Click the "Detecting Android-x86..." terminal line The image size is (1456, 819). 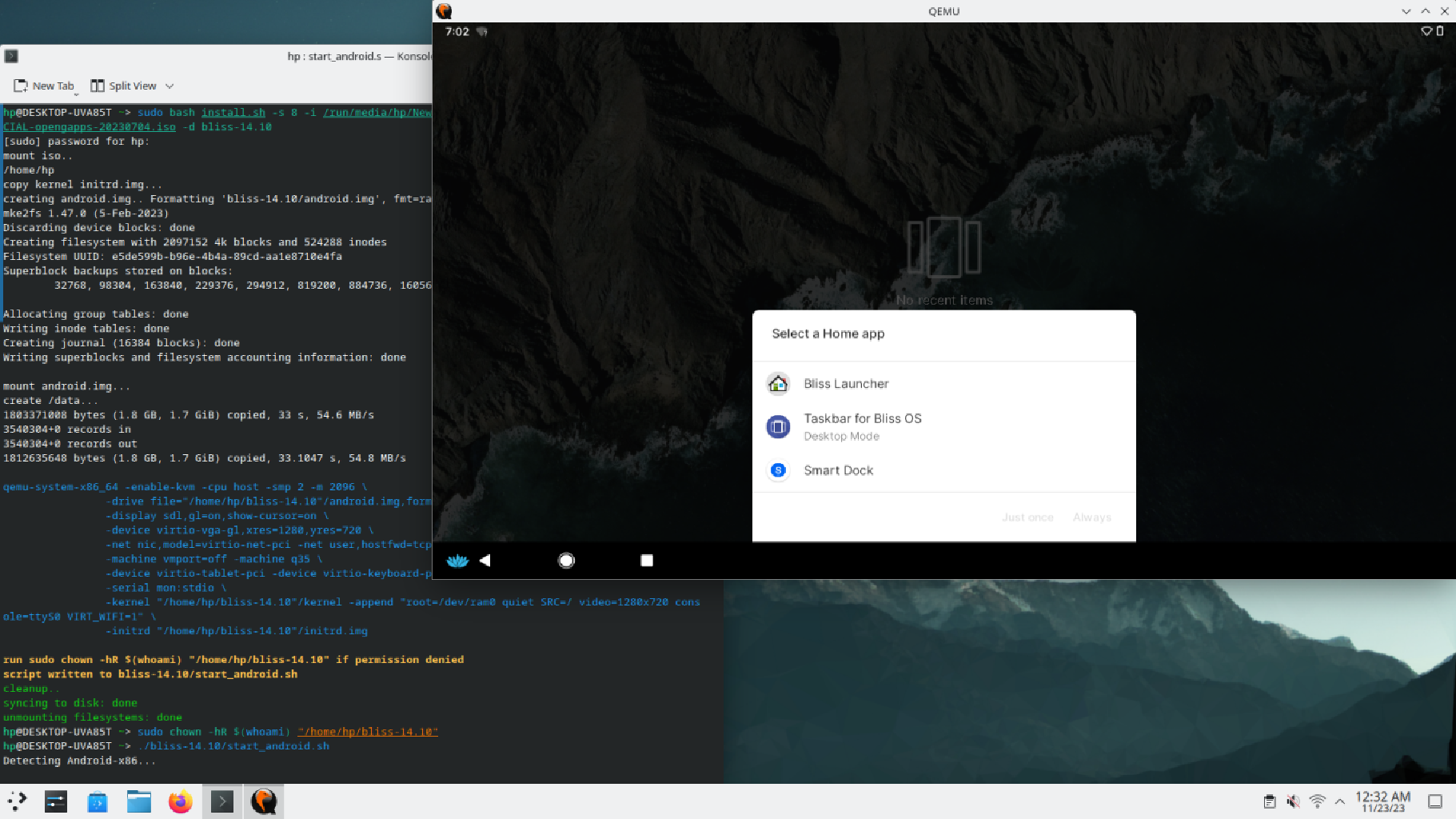pos(80,761)
